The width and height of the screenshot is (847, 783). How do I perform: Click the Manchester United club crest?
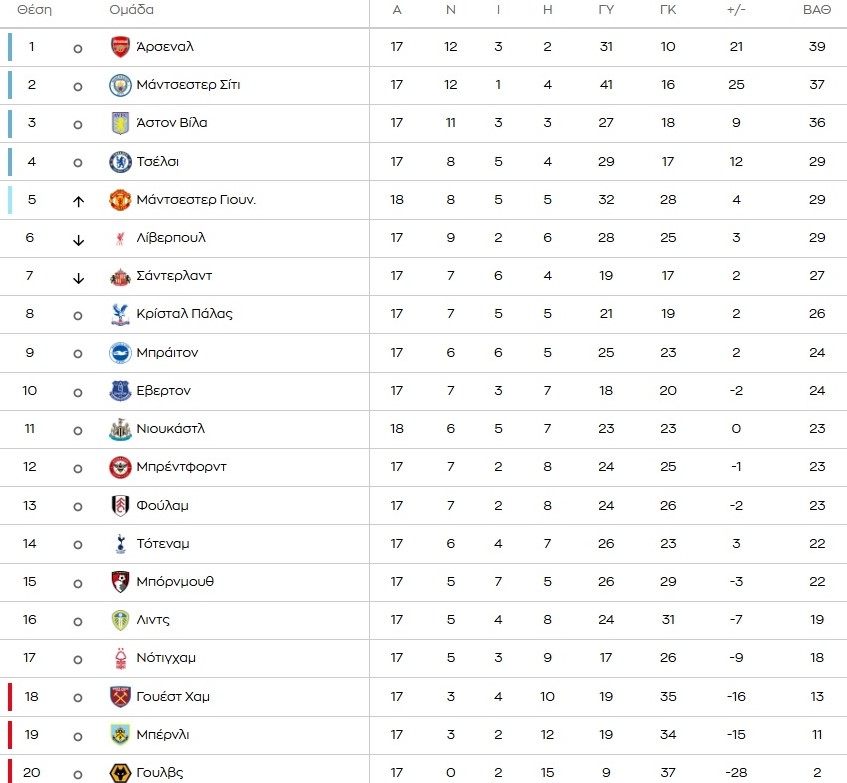pyautogui.click(x=120, y=200)
